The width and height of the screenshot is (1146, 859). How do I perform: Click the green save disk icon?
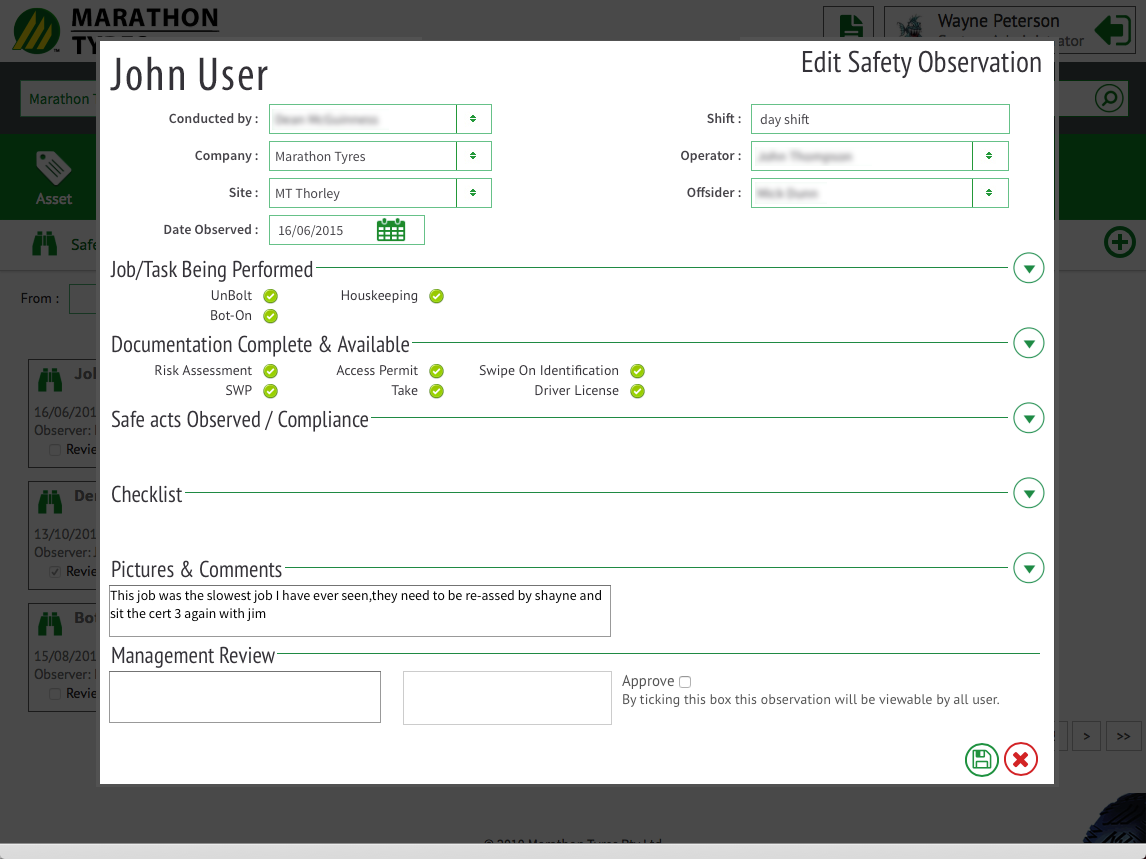pyautogui.click(x=981, y=760)
